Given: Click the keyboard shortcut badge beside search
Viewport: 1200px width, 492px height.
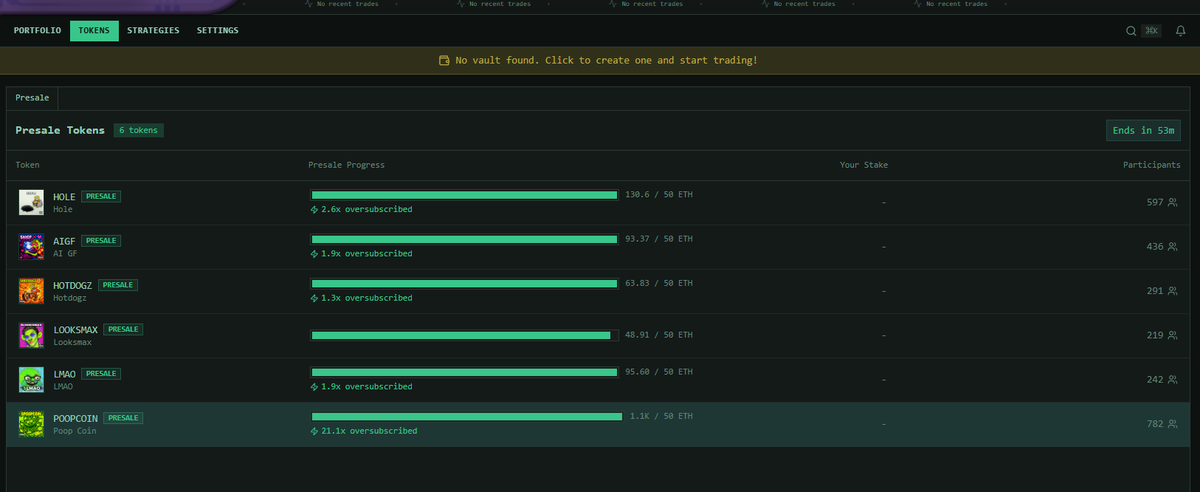Looking at the screenshot, I should 1152,31.
